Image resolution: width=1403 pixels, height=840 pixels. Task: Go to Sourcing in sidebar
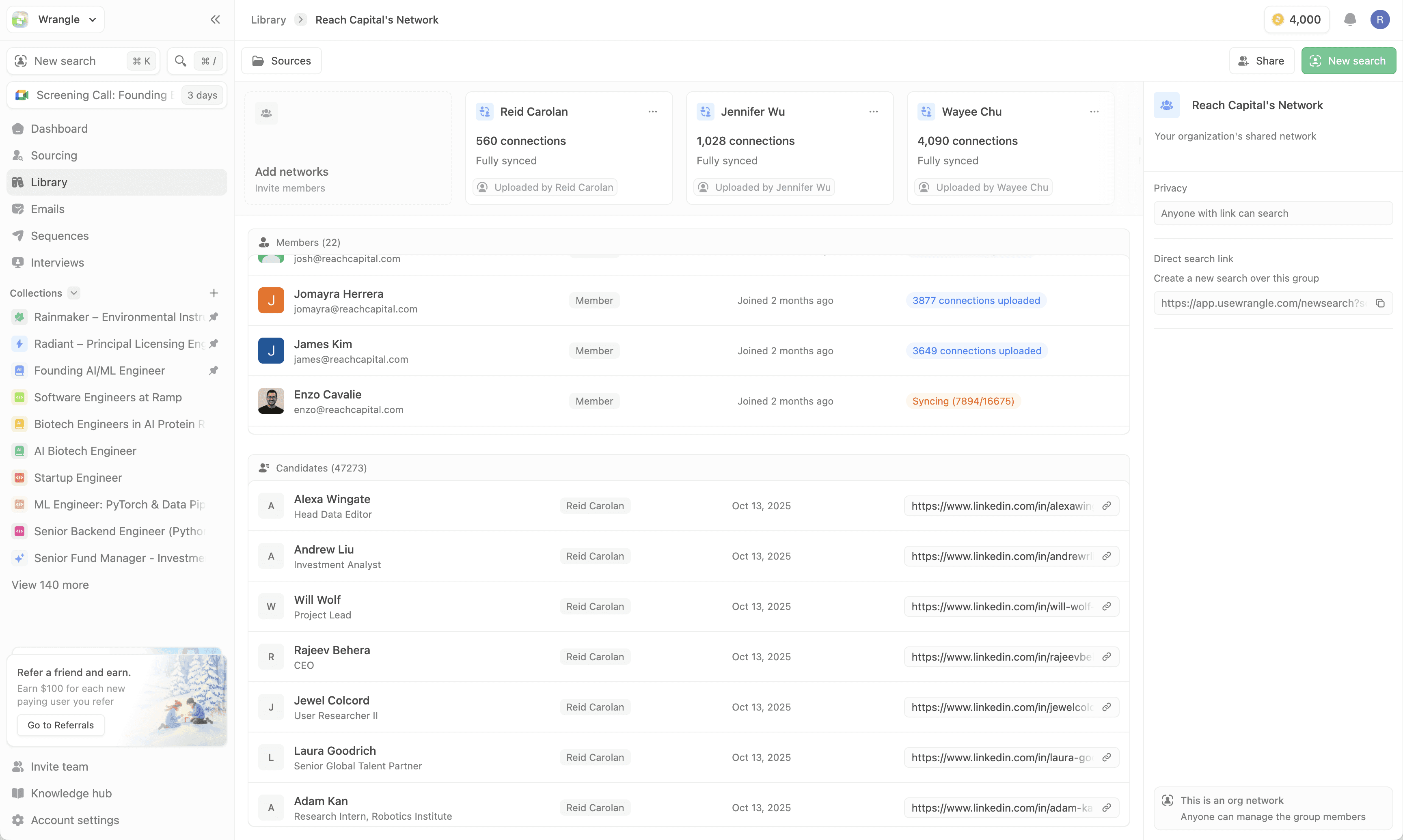tap(54, 155)
